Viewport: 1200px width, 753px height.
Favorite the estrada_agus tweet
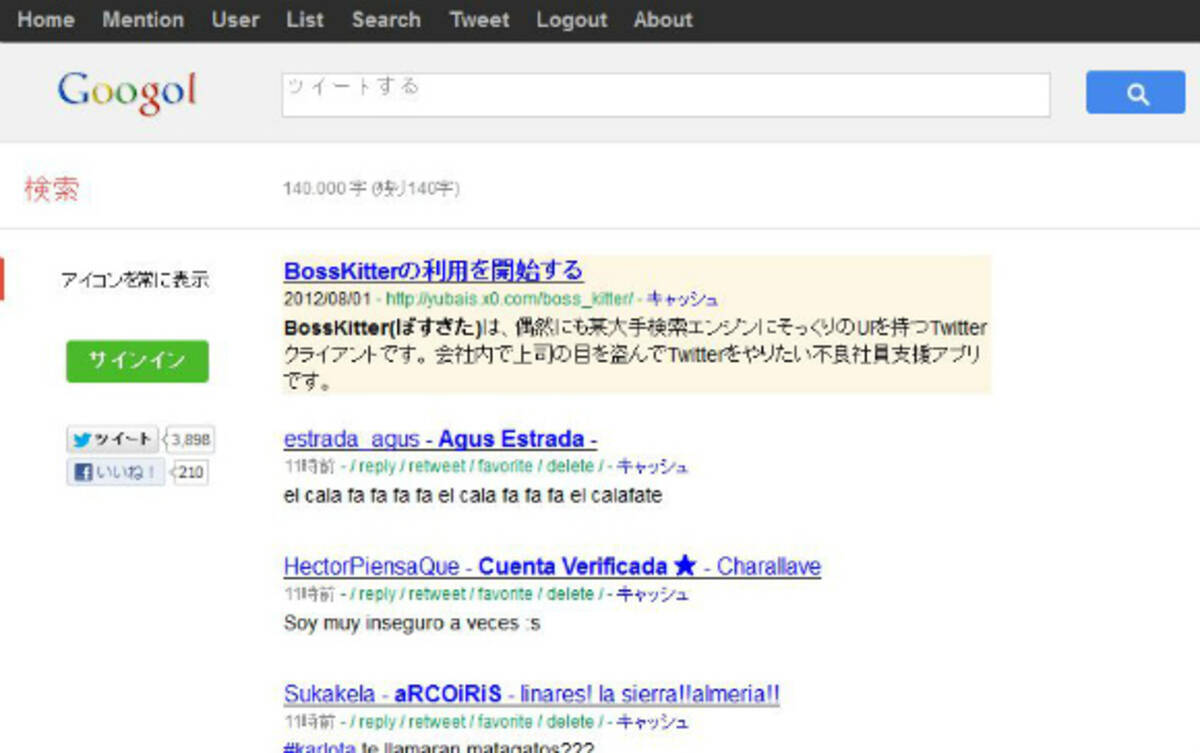click(505, 466)
